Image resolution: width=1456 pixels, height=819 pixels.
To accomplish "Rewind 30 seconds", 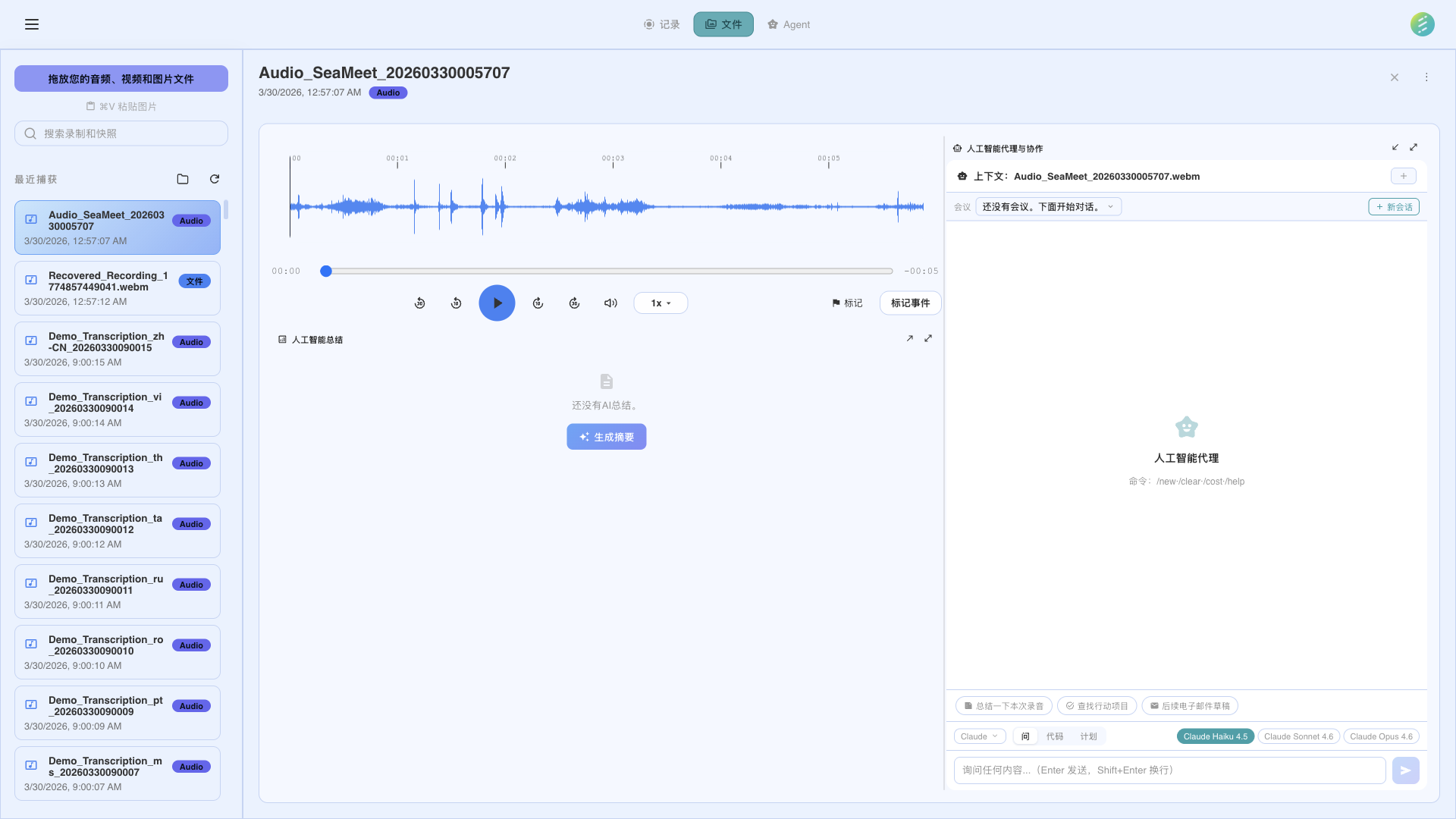I will (419, 303).
